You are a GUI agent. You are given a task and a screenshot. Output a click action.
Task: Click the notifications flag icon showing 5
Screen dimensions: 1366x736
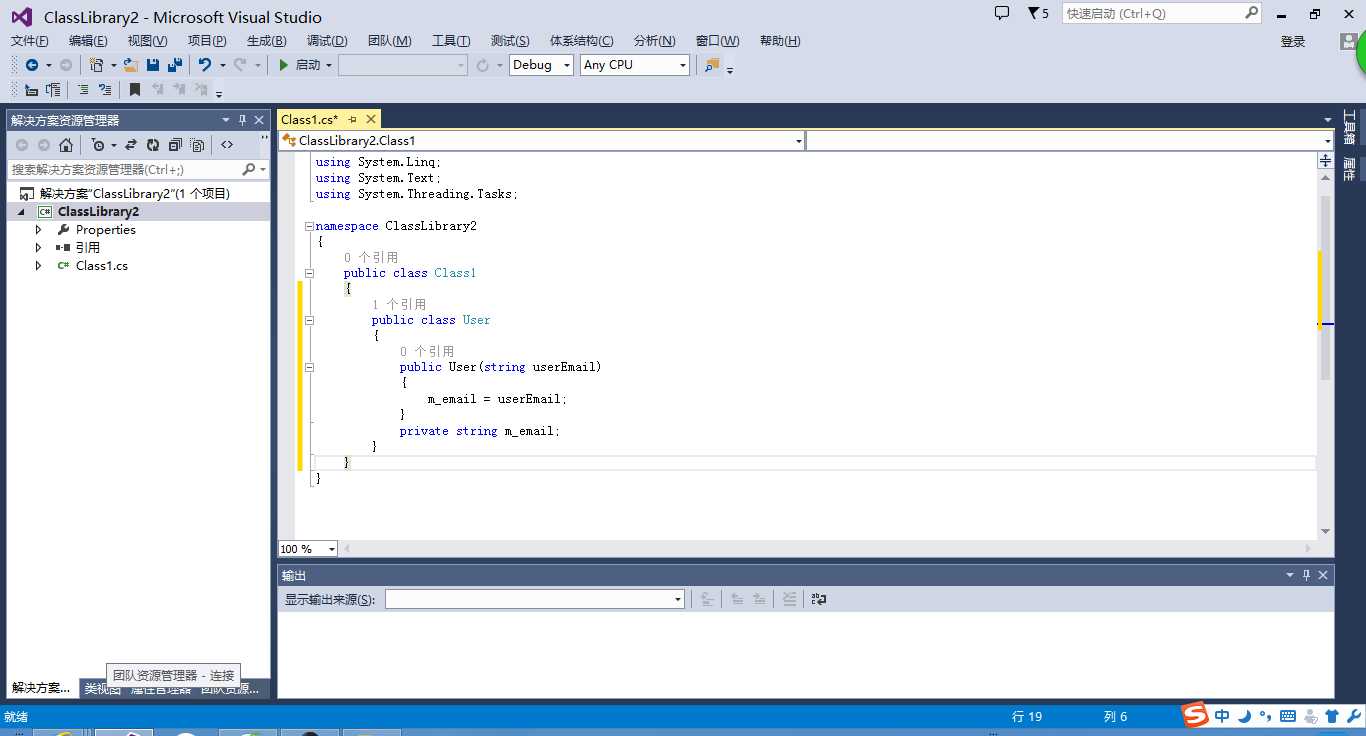[1038, 13]
